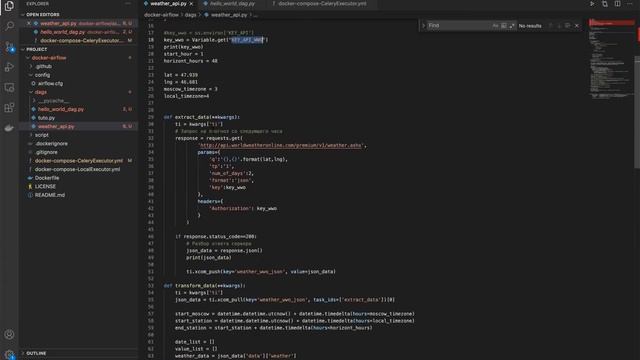Close the Find widget

(577, 26)
